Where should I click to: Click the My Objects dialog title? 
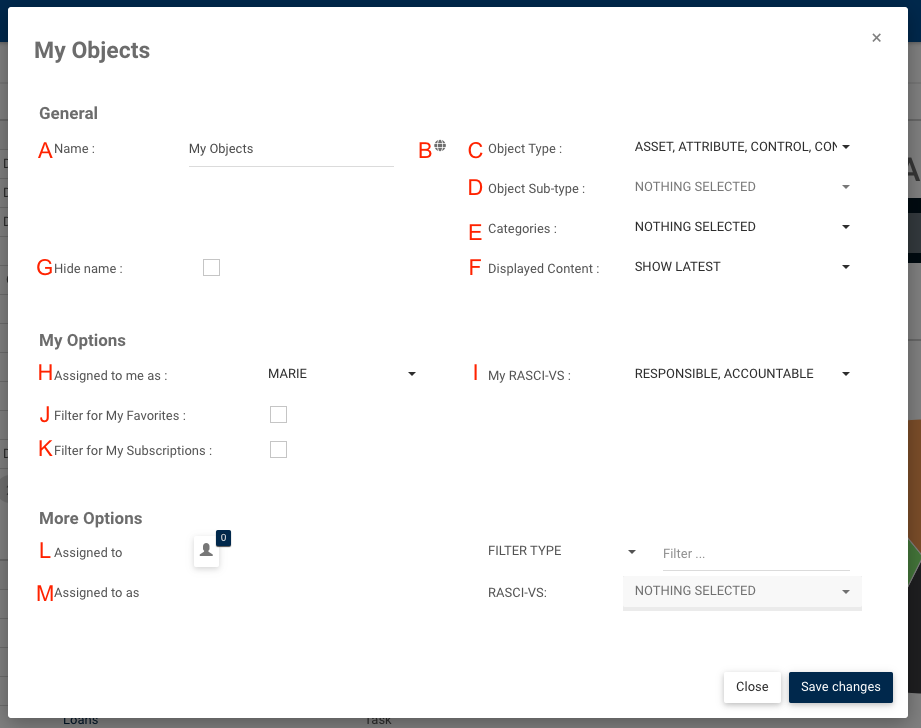point(92,50)
